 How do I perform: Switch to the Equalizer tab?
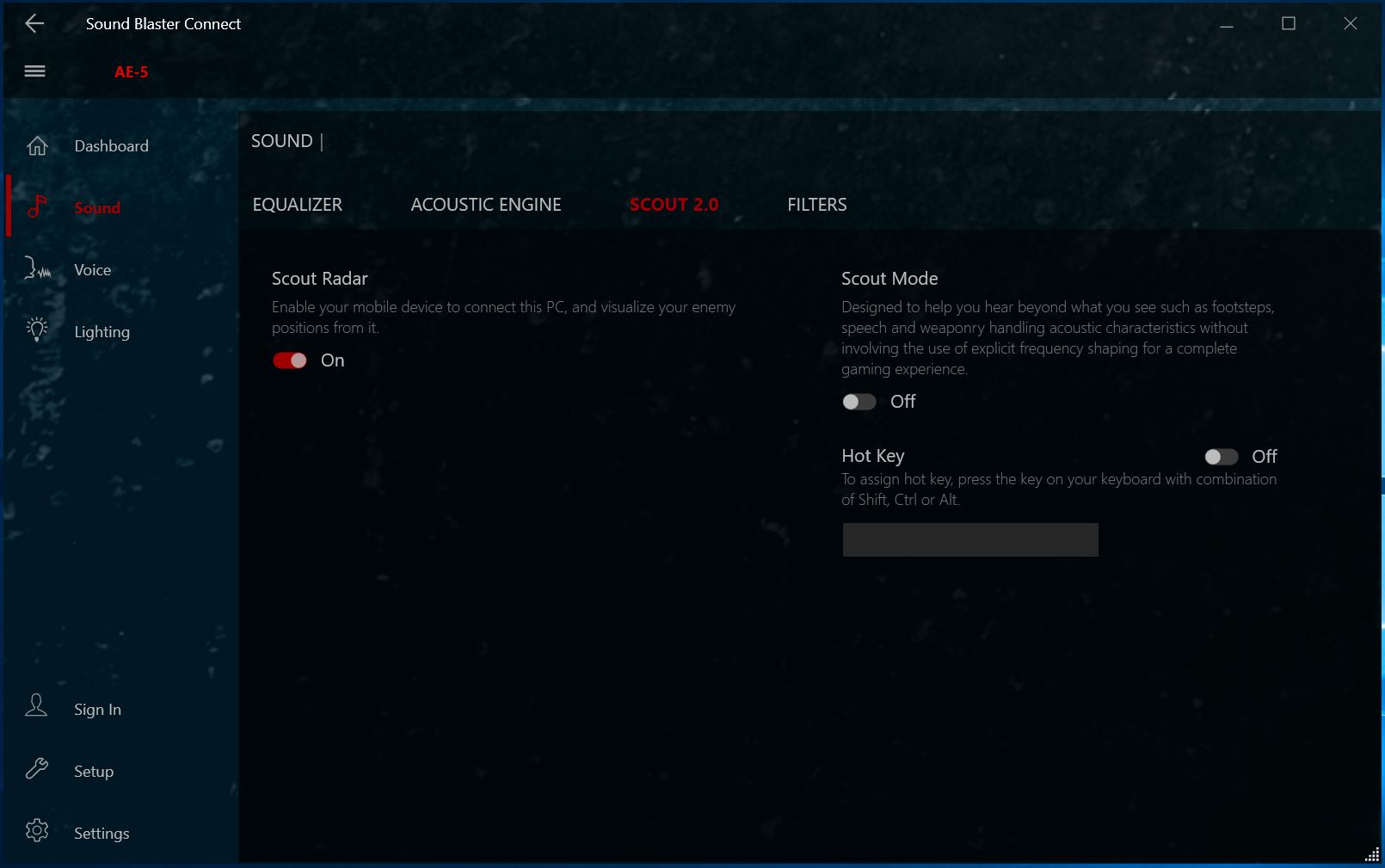[x=297, y=205]
